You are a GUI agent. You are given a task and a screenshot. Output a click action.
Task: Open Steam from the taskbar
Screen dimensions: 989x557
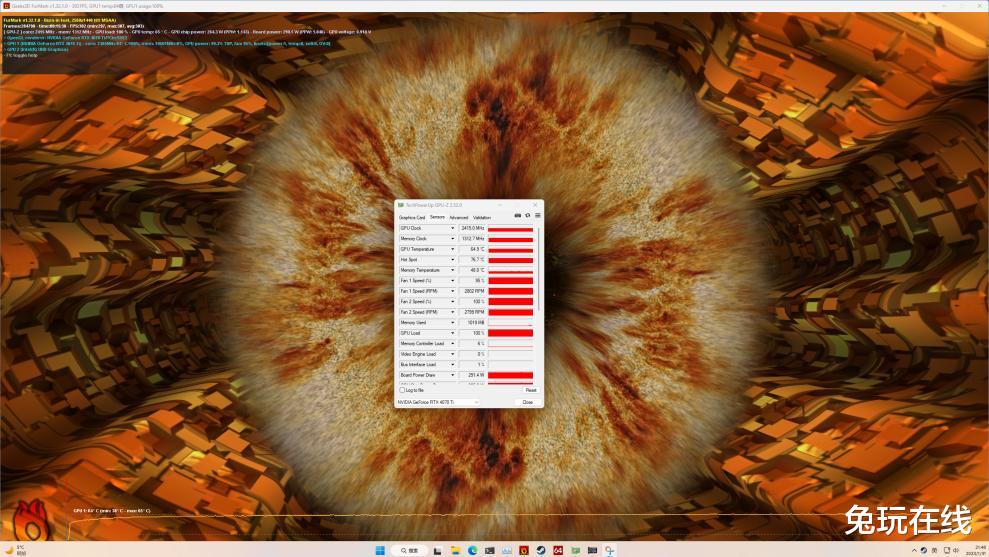pos(541,551)
